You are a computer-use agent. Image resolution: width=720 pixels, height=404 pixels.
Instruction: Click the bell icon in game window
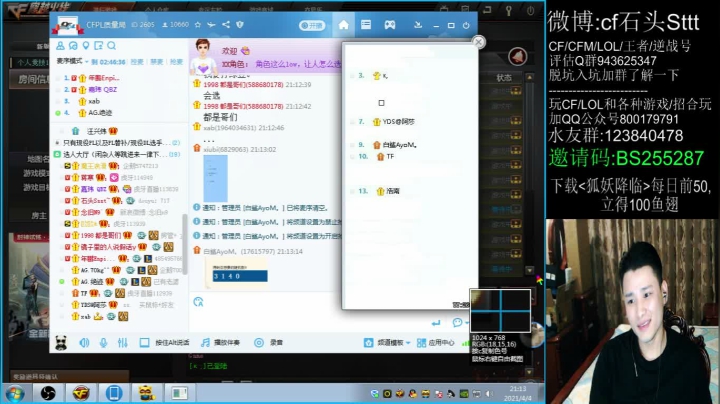pos(518,56)
